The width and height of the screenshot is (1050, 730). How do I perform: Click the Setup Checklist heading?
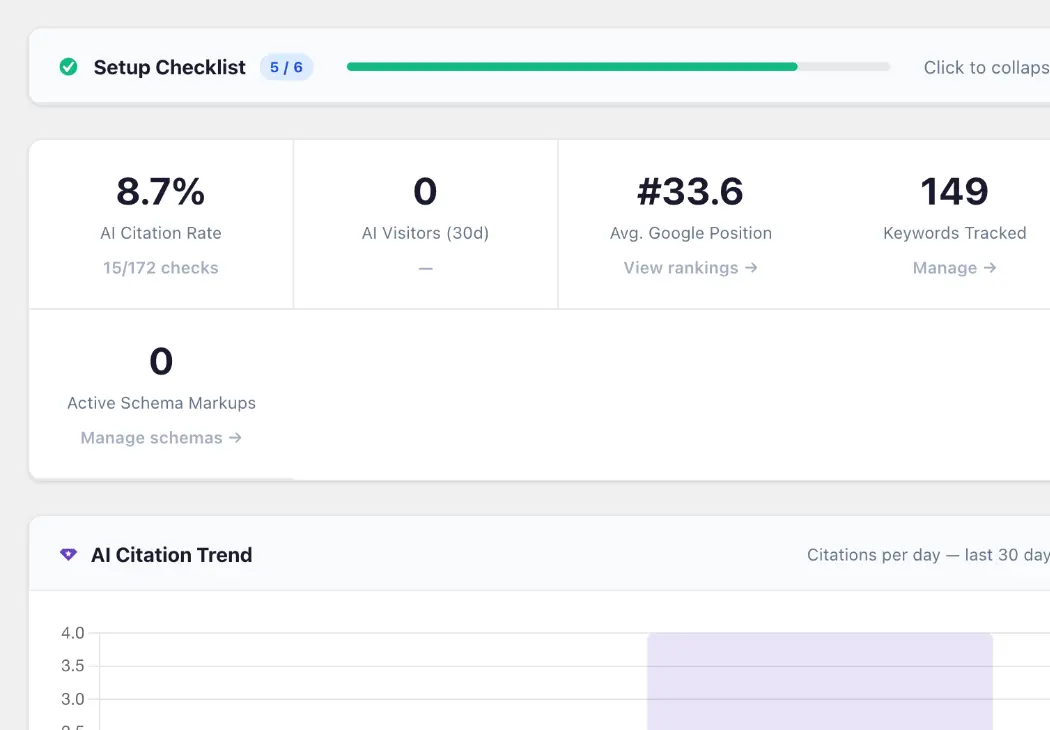point(169,67)
